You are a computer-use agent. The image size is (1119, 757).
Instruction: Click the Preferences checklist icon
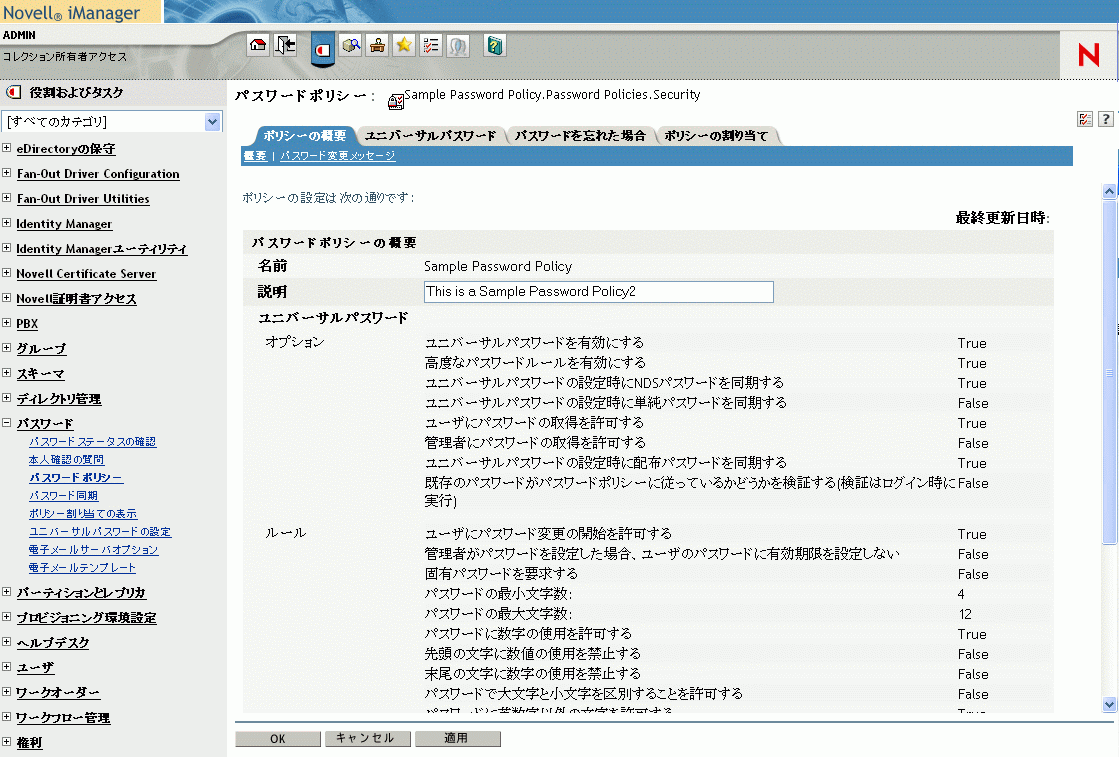[431, 46]
